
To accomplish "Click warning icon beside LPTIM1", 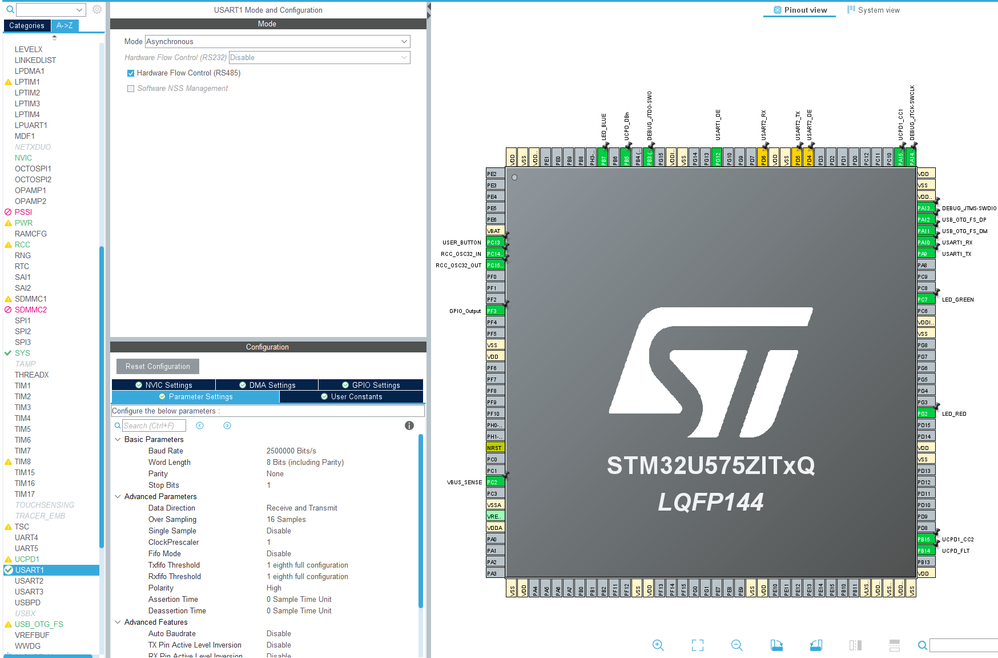I will [8, 82].
